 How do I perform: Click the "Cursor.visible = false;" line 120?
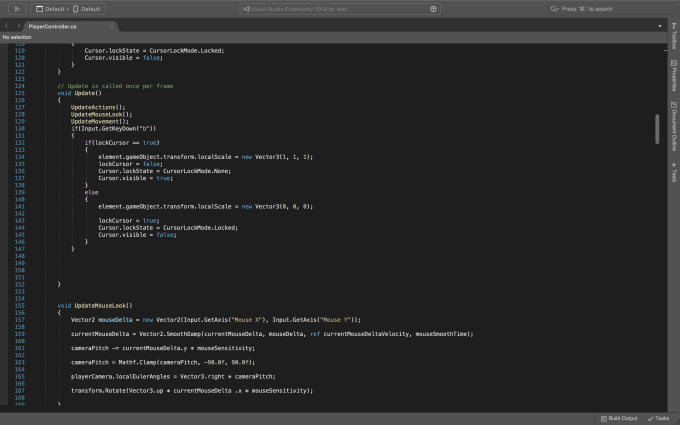tap(124, 58)
